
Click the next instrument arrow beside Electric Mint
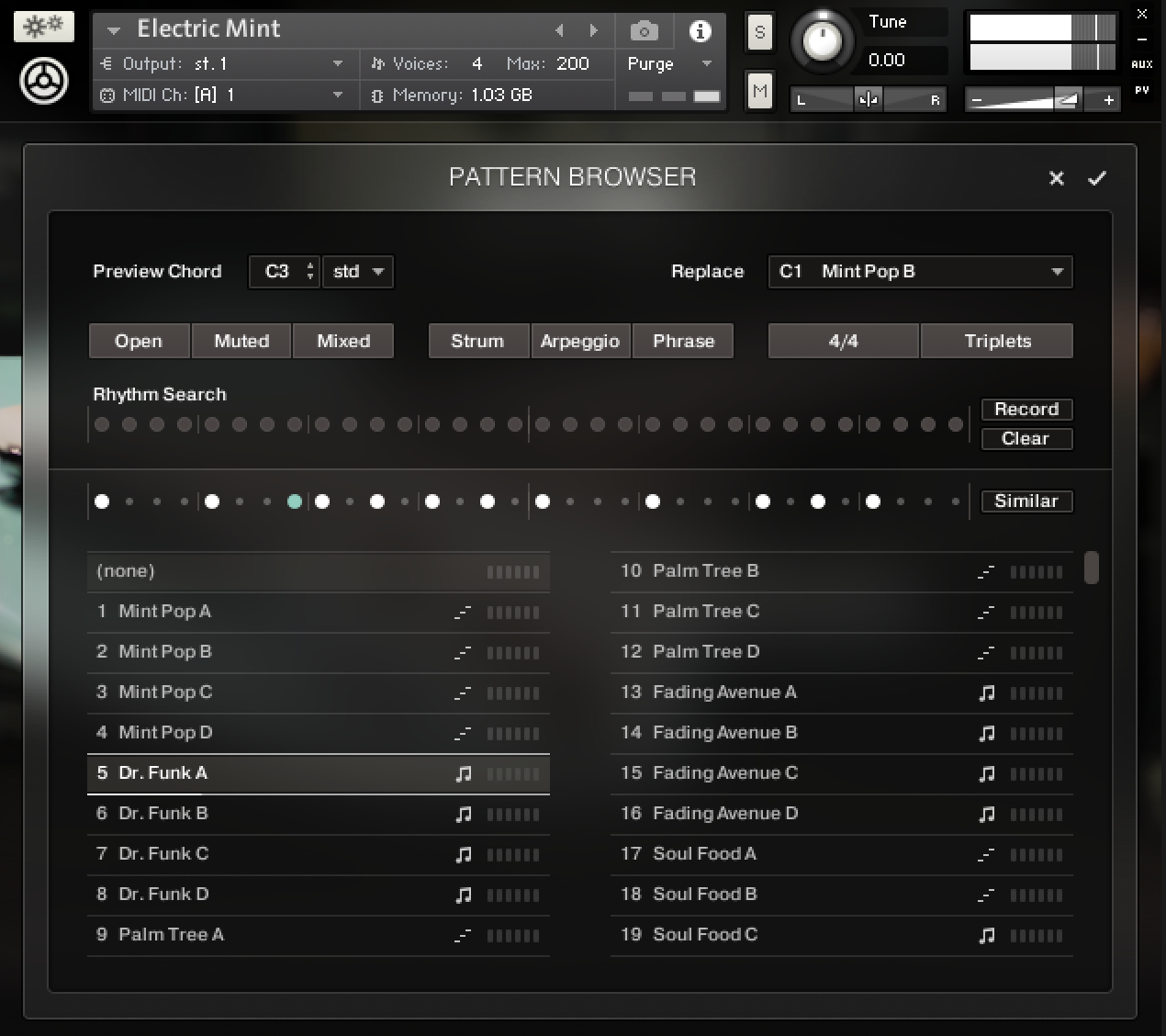tap(593, 30)
